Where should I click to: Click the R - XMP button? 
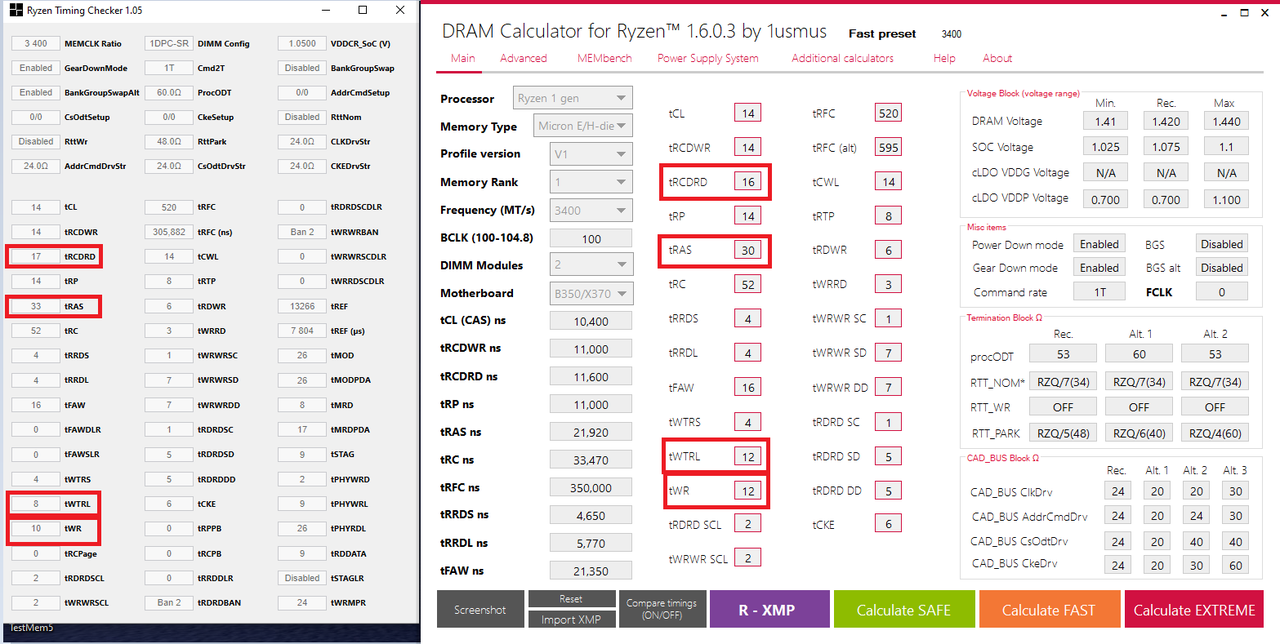coord(769,610)
